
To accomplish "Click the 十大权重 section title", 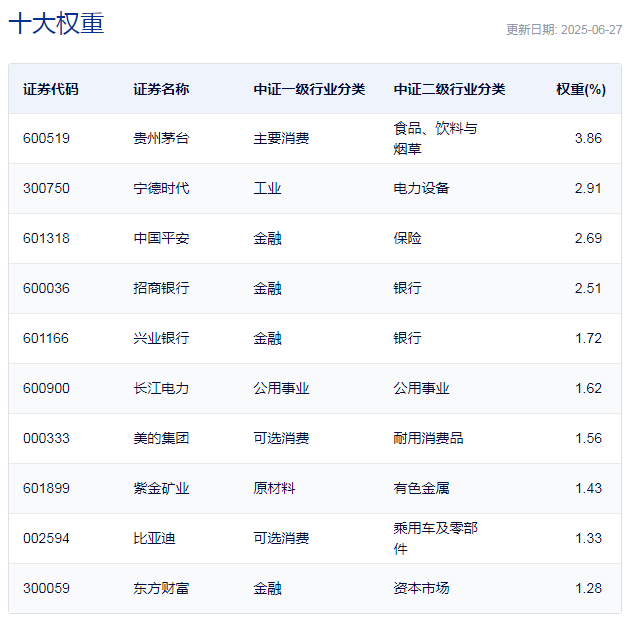I will click(x=56, y=24).
